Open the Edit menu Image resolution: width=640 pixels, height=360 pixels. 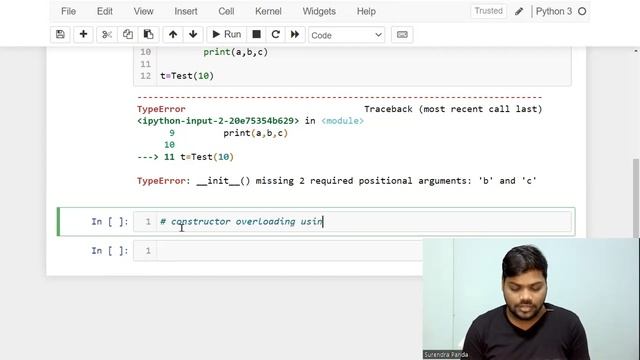tap(104, 11)
